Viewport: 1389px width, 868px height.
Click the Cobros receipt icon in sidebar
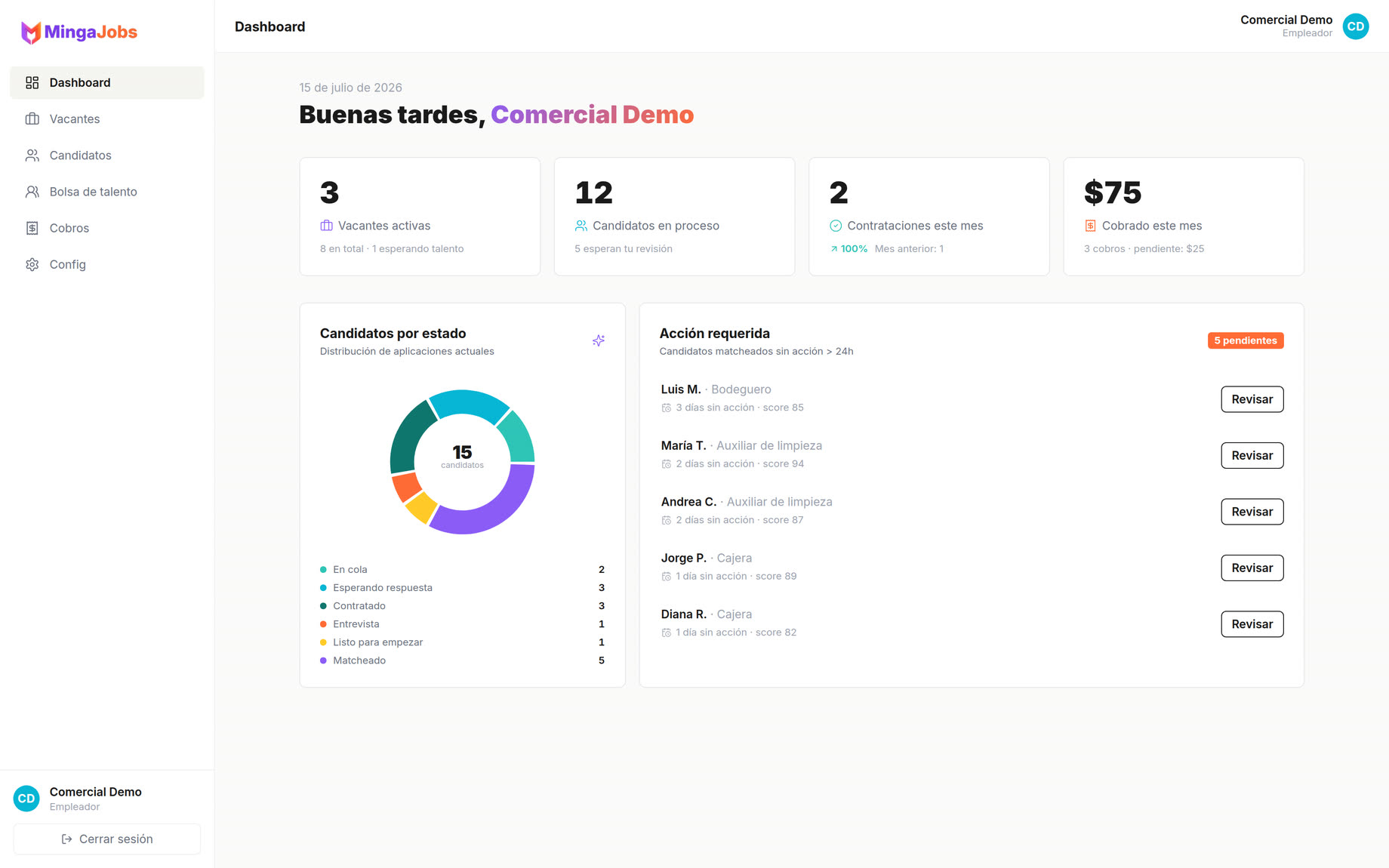[x=32, y=228]
